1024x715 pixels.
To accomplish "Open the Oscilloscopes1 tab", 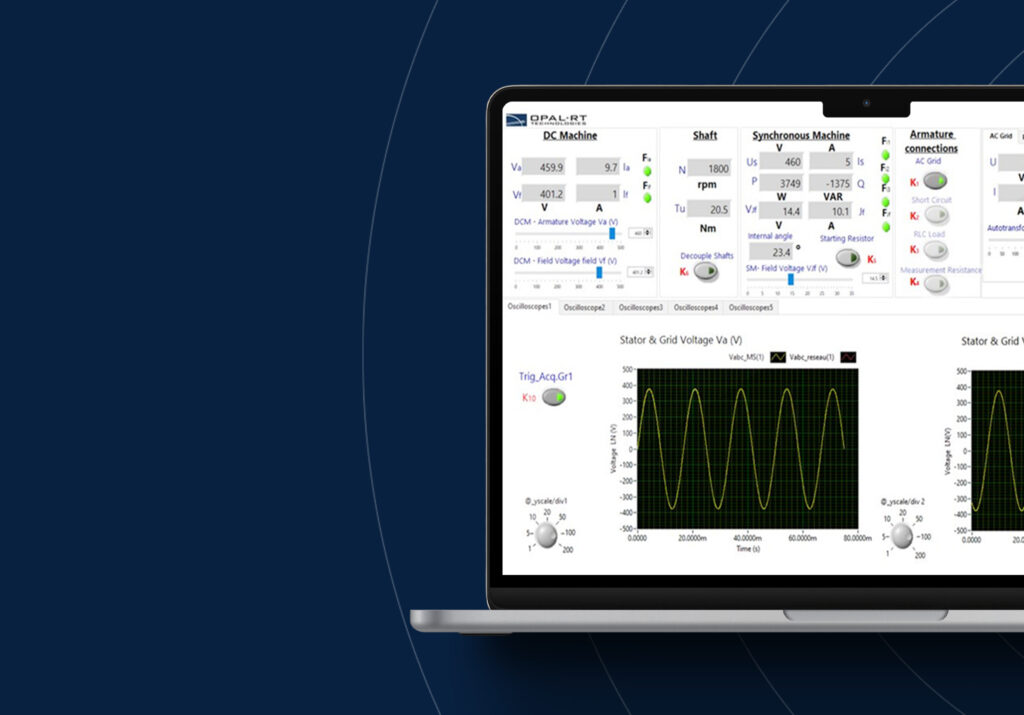I will click(530, 306).
